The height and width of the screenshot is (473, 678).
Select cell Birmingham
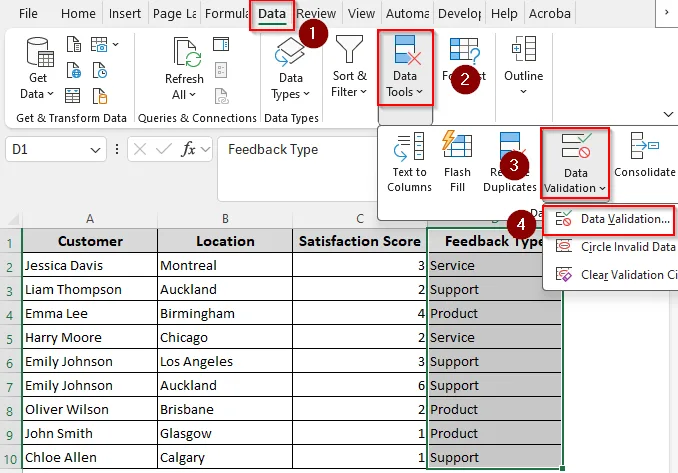(225, 313)
